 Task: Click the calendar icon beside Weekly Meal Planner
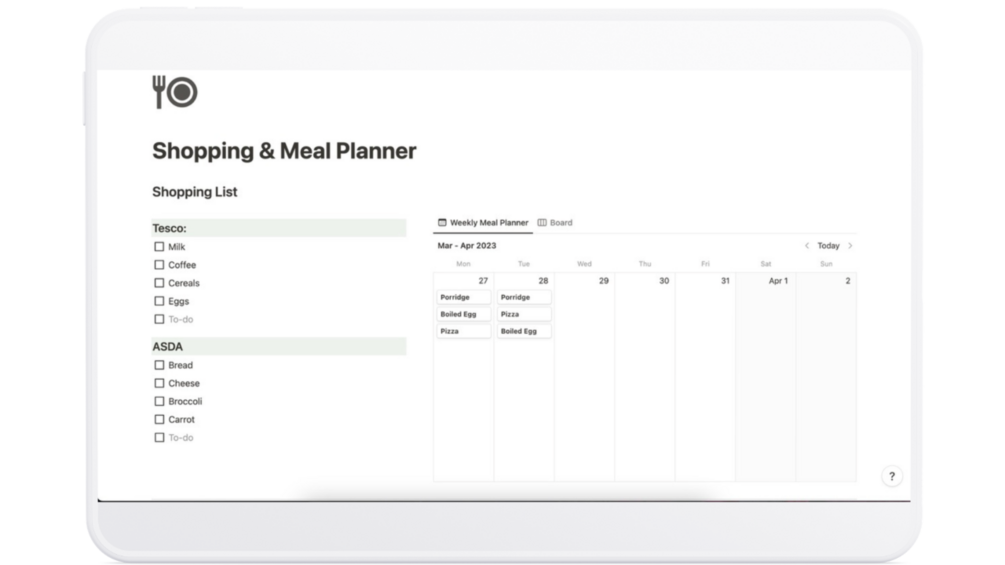click(x=442, y=223)
